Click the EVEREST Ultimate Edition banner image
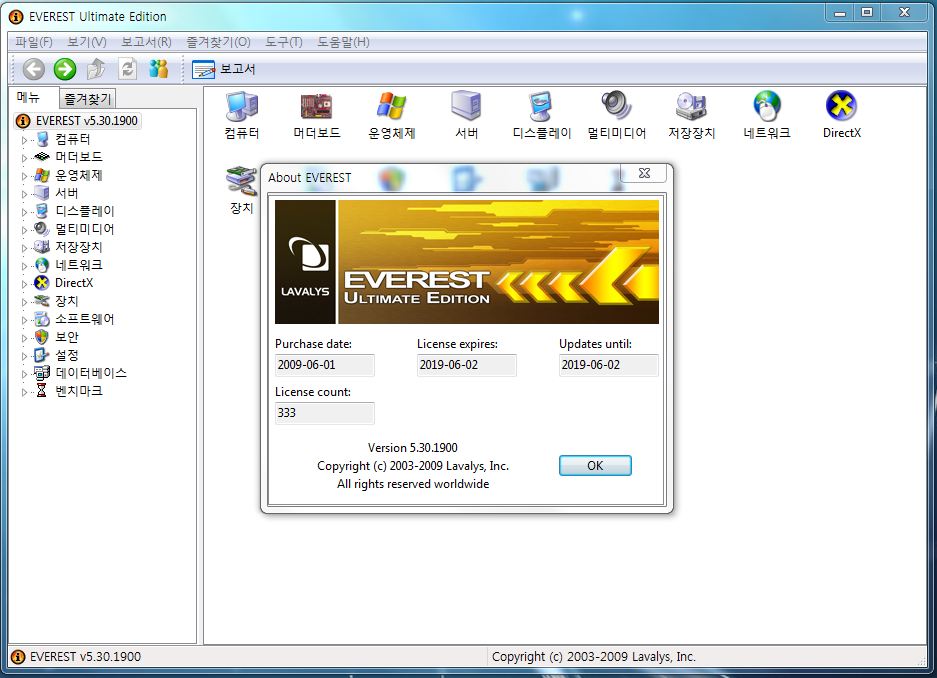 467,262
